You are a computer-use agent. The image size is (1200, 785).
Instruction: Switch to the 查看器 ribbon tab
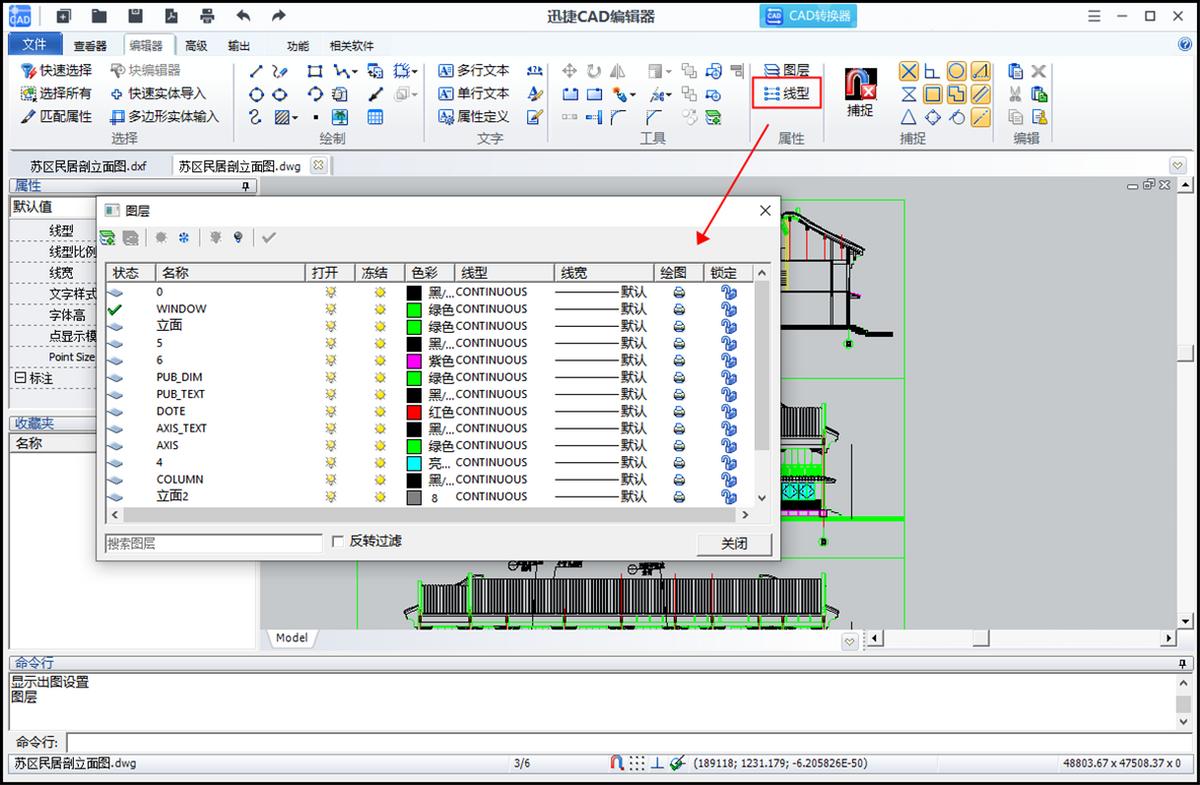click(x=90, y=46)
